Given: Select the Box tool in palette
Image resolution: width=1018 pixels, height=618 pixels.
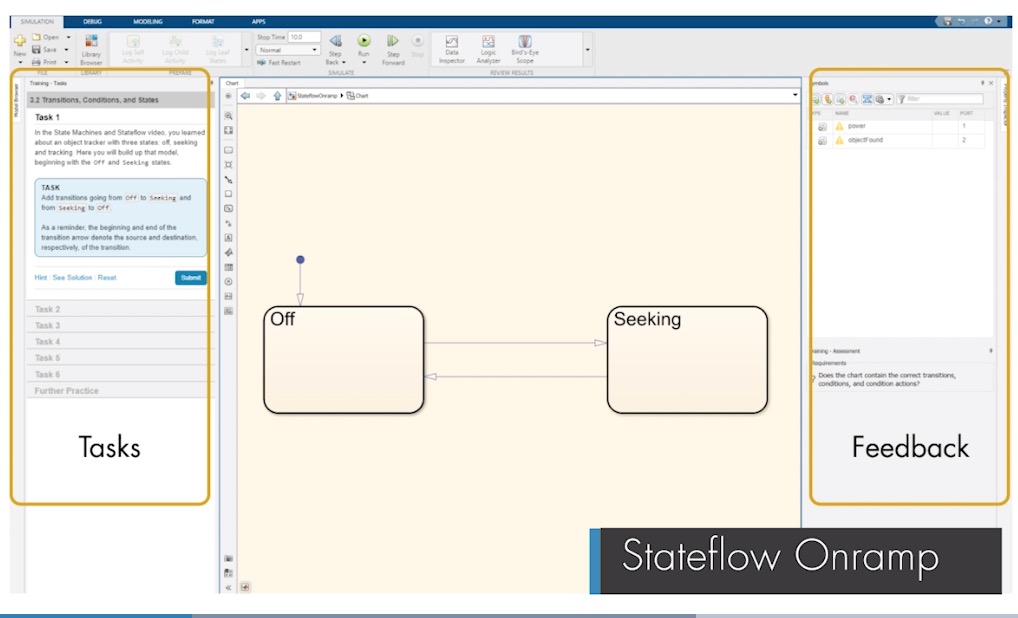Looking at the screenshot, I should point(229,194).
